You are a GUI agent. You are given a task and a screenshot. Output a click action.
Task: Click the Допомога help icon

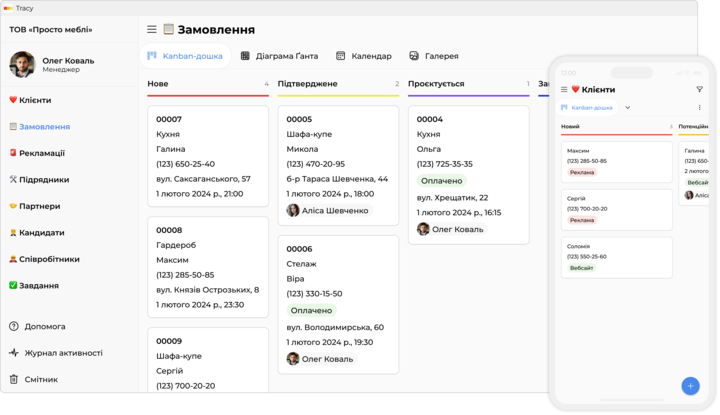(x=14, y=326)
